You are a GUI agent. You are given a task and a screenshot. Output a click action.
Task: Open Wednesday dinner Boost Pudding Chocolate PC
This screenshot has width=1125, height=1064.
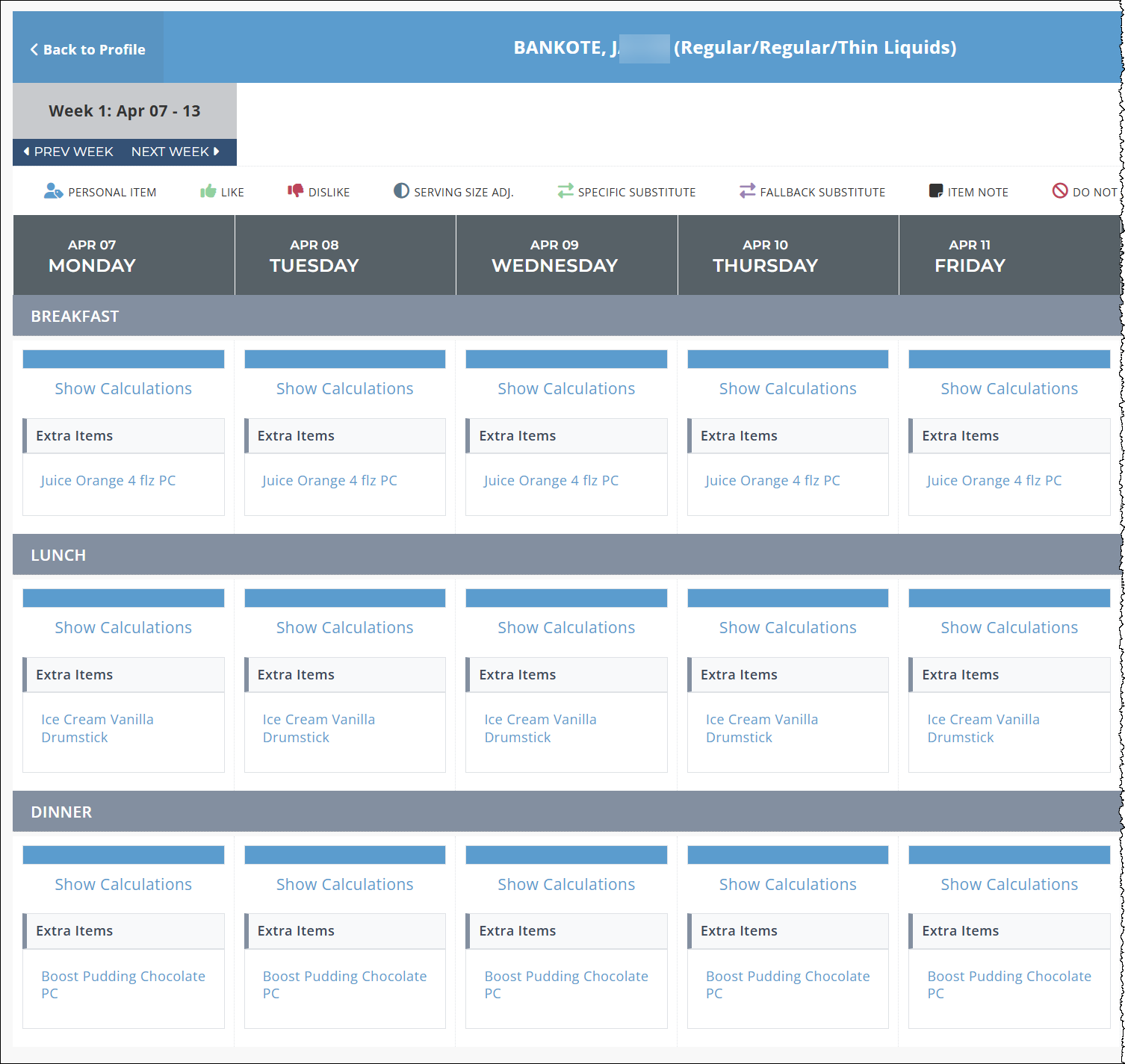coord(566,985)
